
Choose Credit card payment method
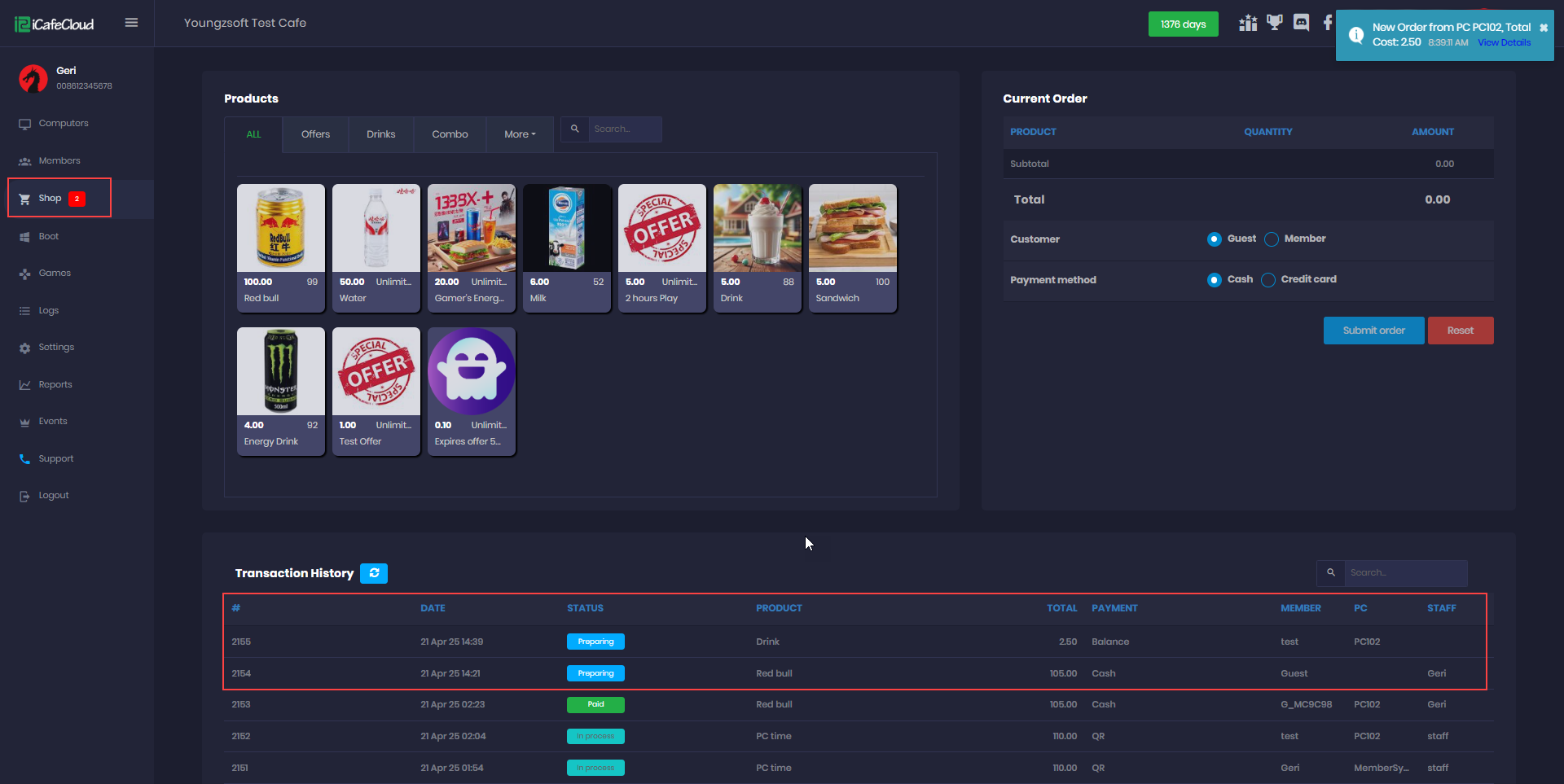(x=1268, y=280)
